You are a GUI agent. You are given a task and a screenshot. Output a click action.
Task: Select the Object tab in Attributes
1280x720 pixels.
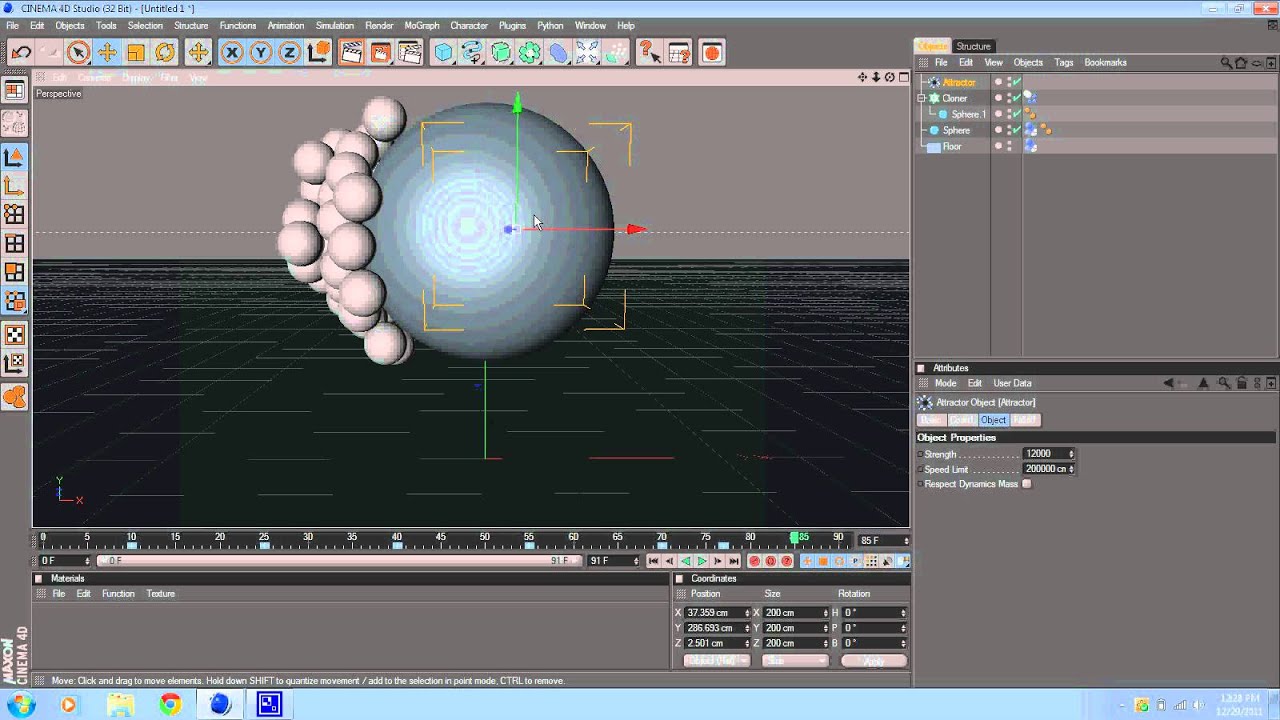tap(993, 420)
